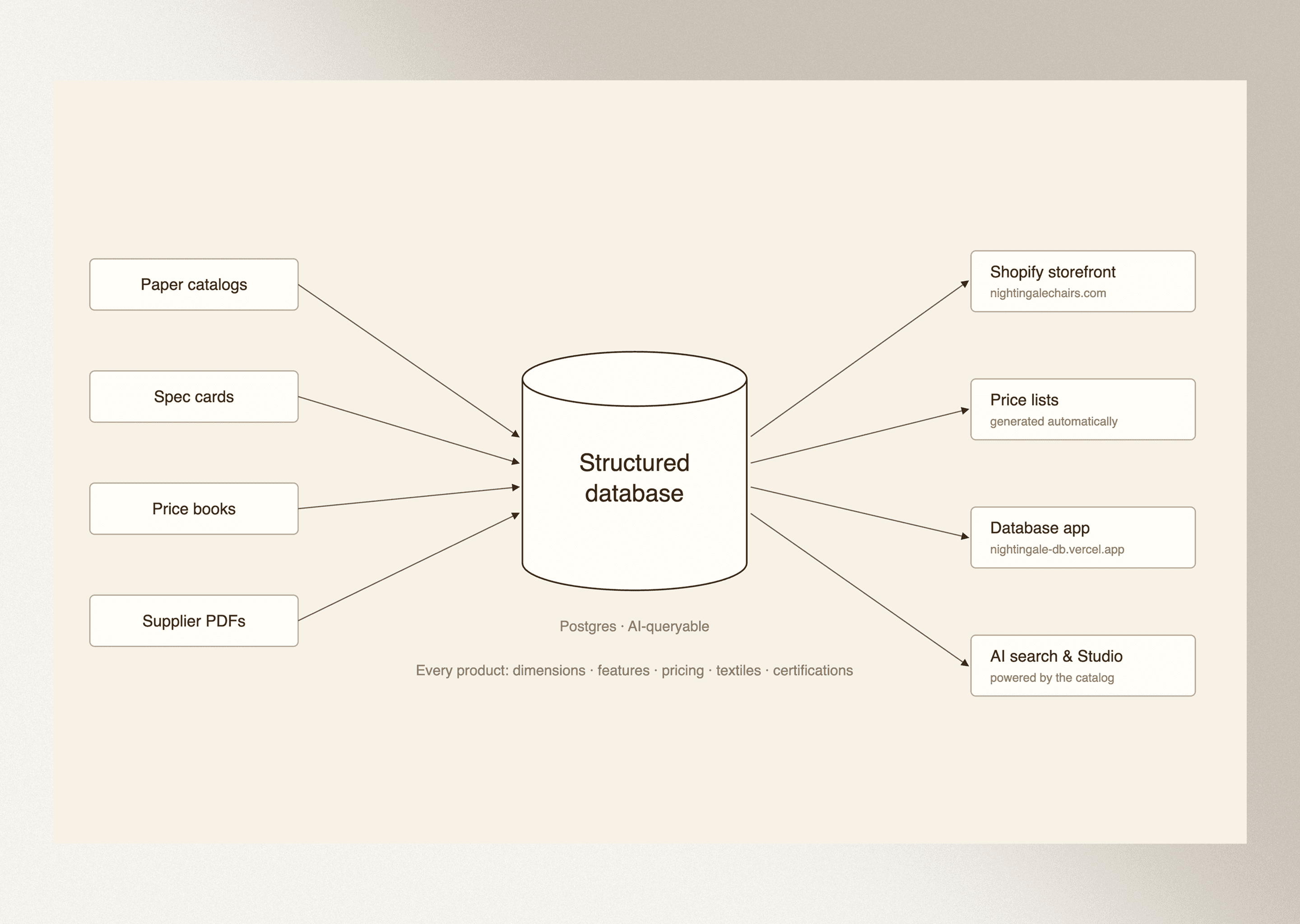1300x924 pixels.
Task: Click 'powered by the catalog' subtitle
Action: [1052, 678]
